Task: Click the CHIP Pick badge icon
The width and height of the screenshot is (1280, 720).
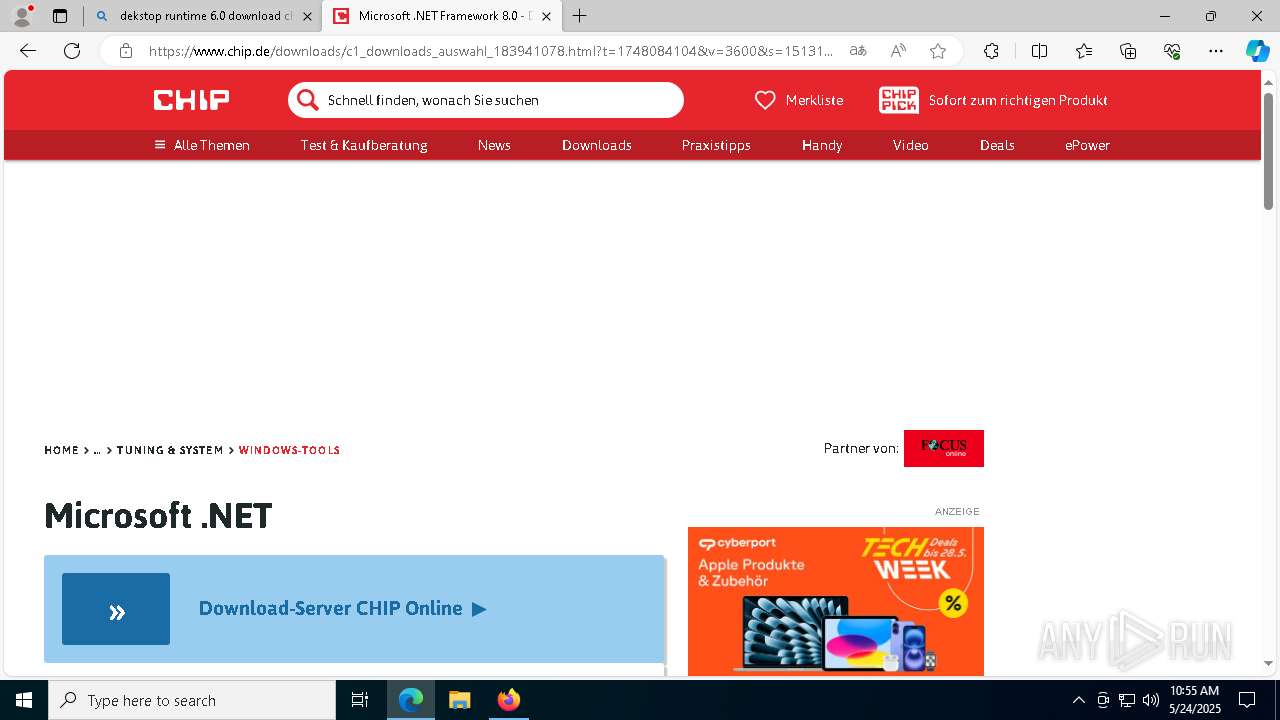Action: (898, 100)
